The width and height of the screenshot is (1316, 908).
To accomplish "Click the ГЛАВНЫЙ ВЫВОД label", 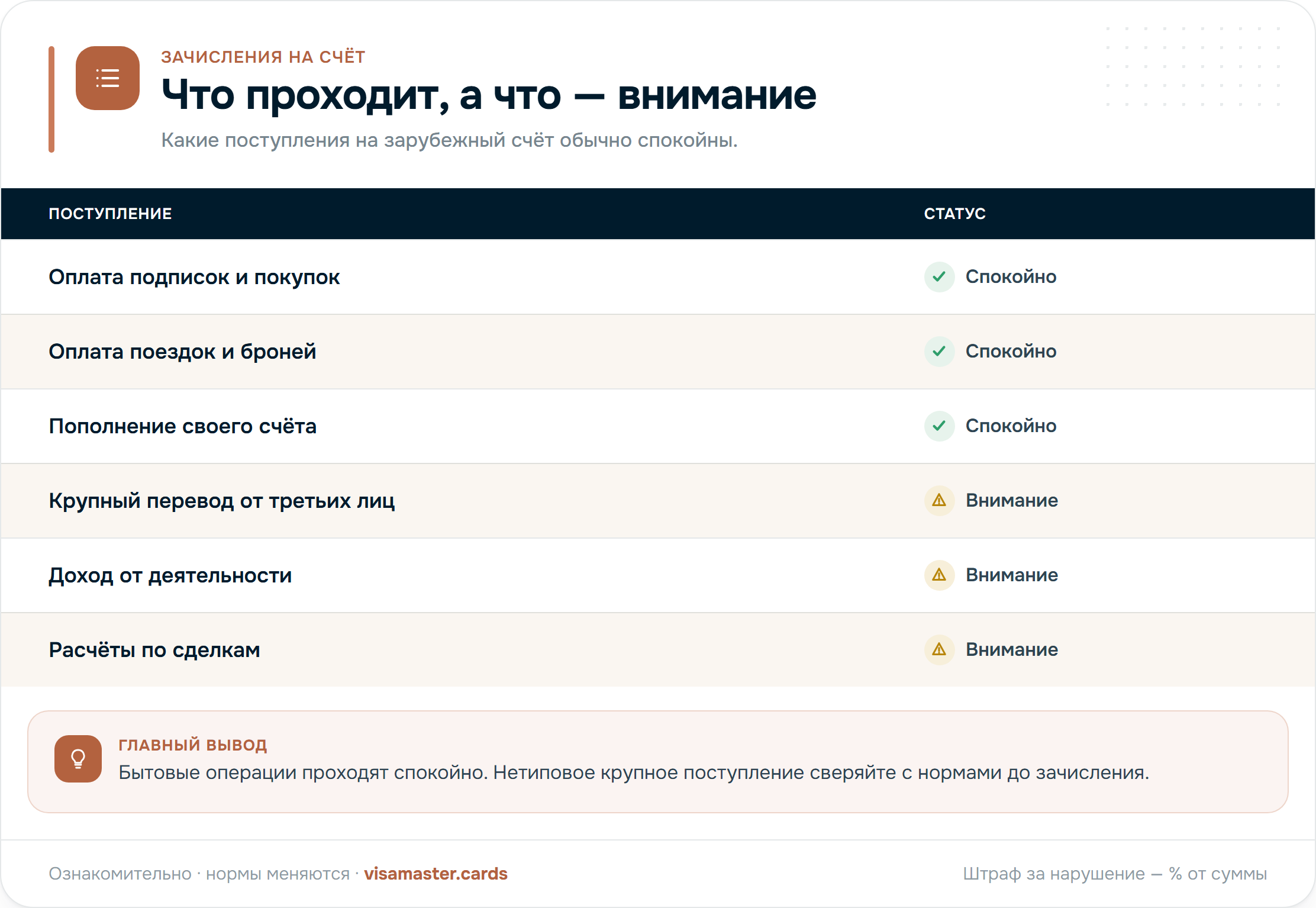I will 193,745.
